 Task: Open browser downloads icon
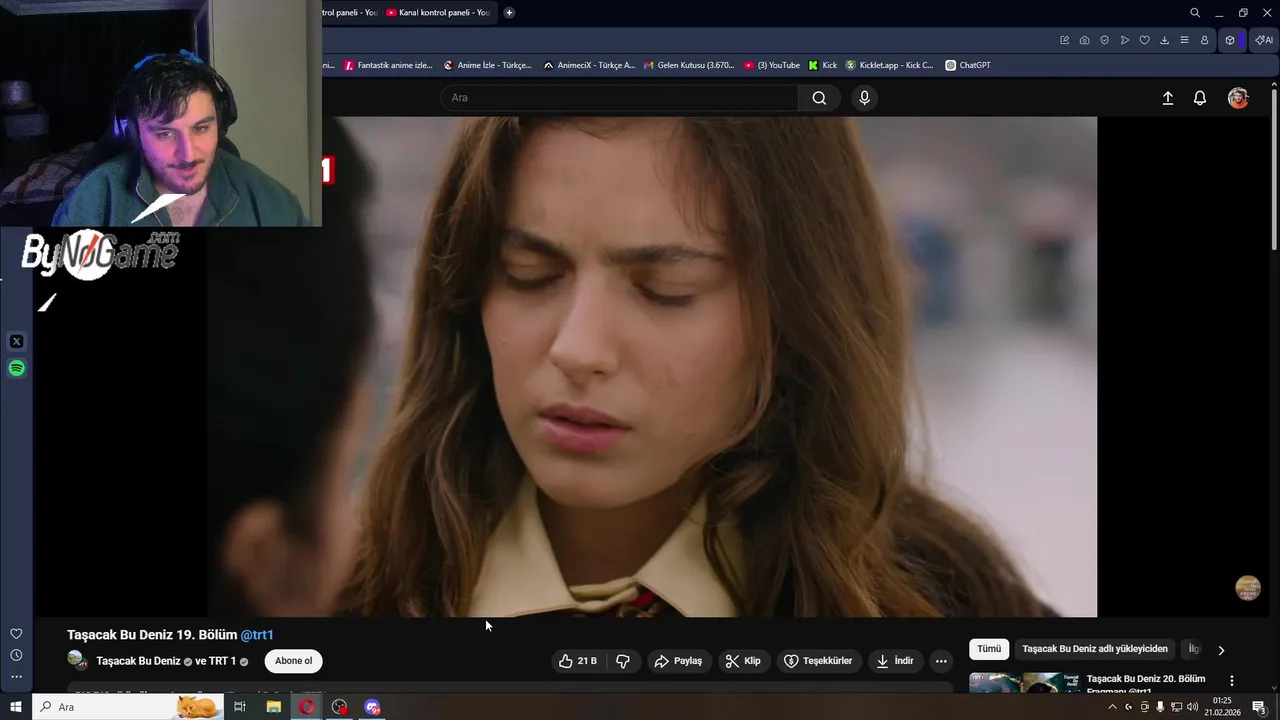coord(1164,40)
